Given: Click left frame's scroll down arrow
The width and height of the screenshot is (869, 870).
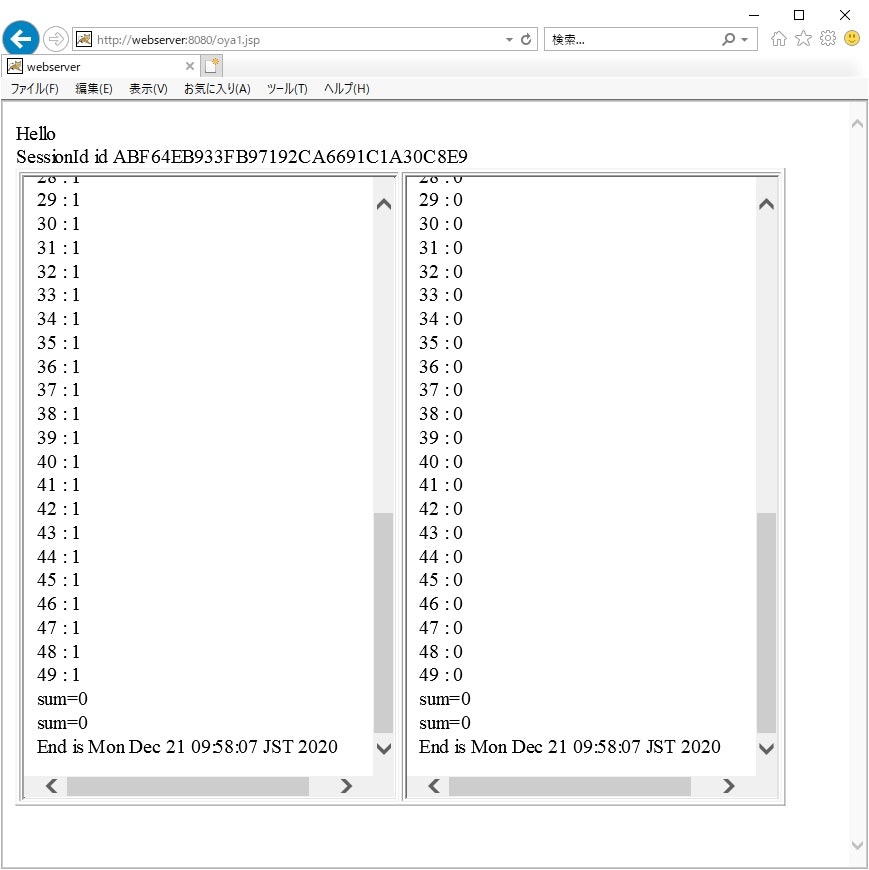Looking at the screenshot, I should 383,748.
